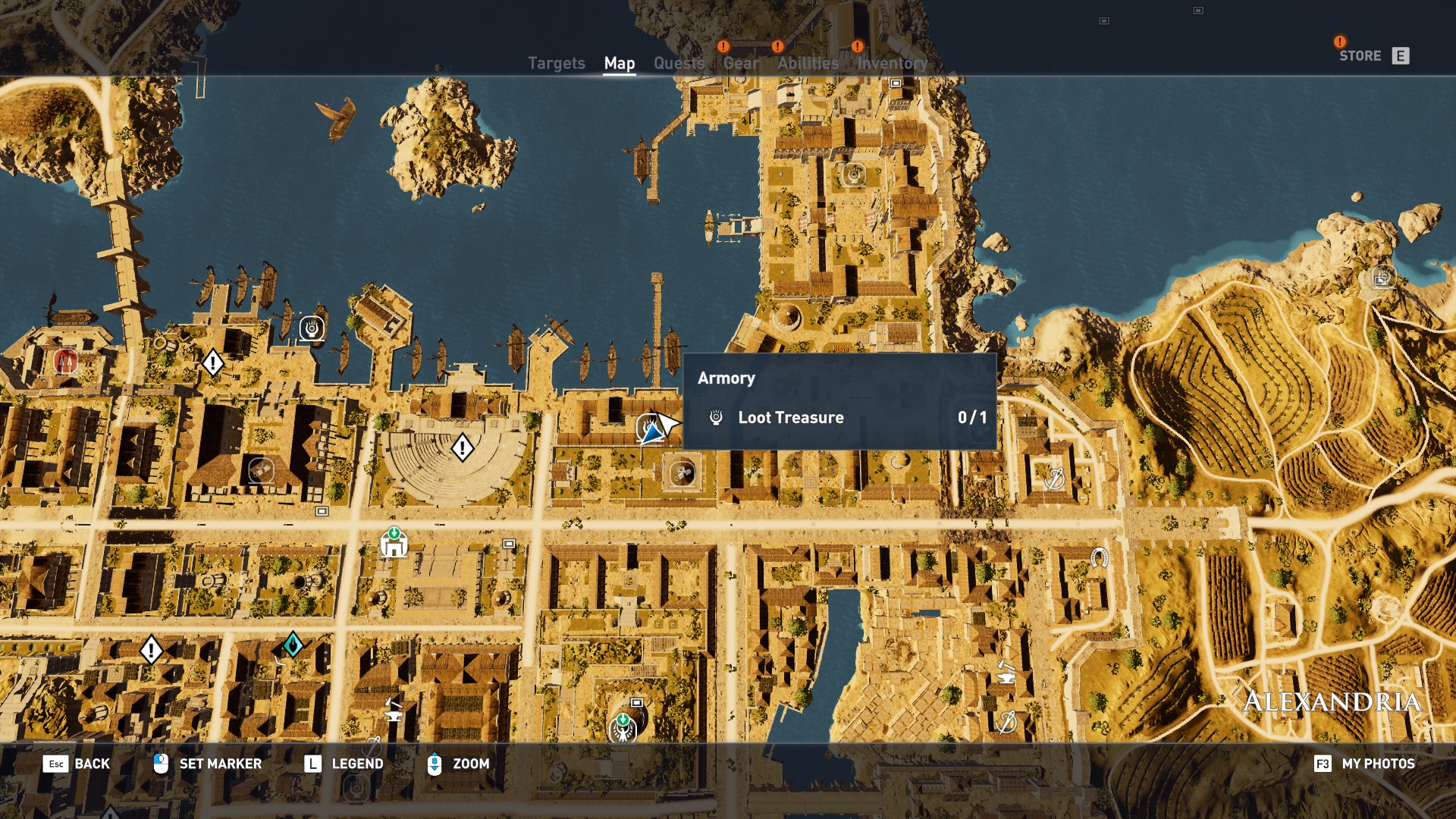Viewport: 1456px width, 819px height.
Task: Select the horseshoe stable icon
Action: click(1099, 558)
